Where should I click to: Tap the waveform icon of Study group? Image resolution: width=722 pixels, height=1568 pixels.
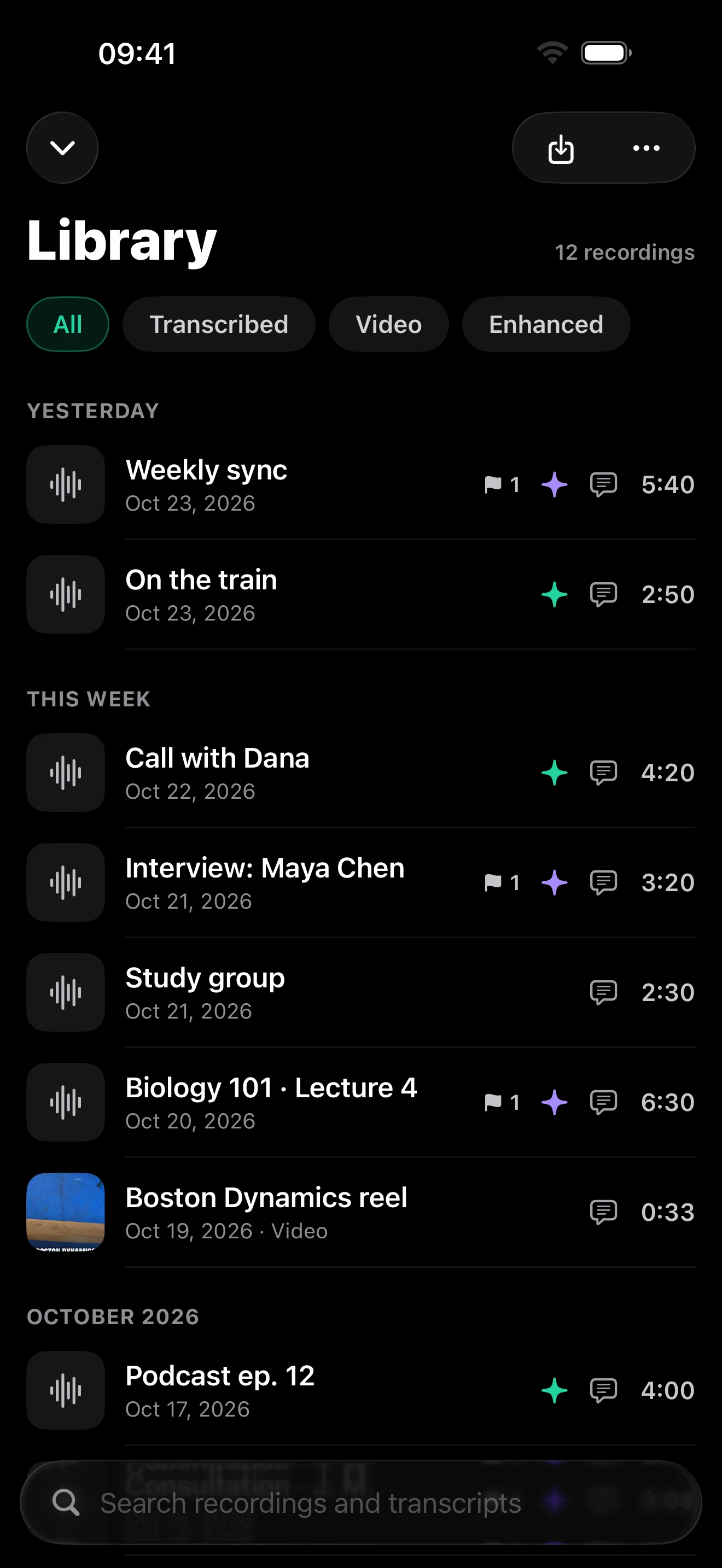click(66, 992)
